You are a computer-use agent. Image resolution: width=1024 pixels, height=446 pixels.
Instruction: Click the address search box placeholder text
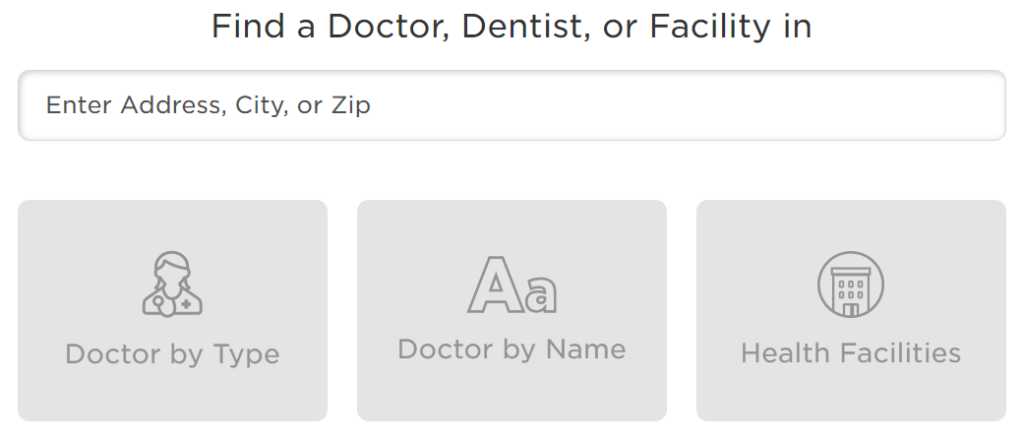point(208,105)
